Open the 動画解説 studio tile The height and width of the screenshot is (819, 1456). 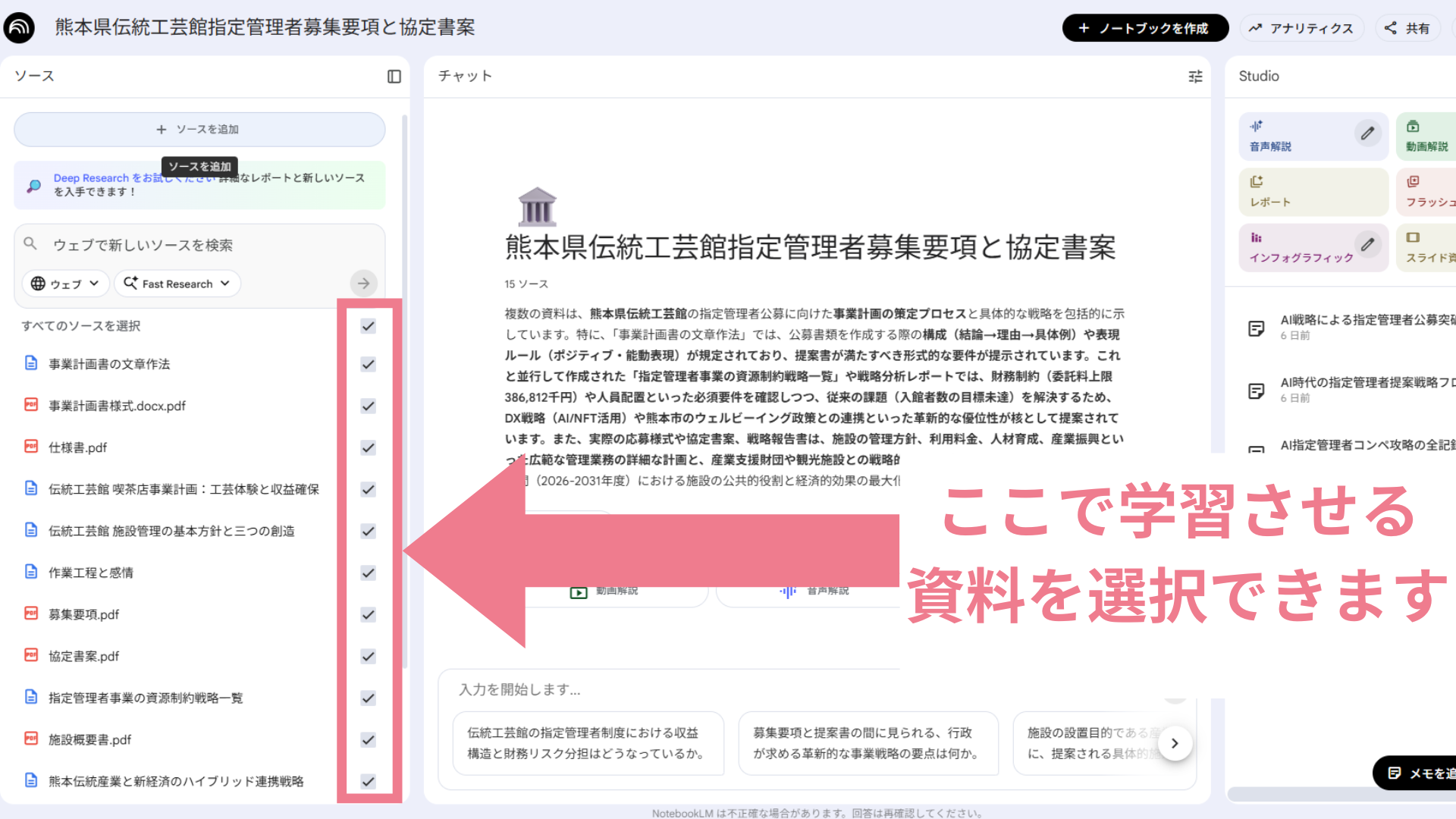click(x=1426, y=136)
